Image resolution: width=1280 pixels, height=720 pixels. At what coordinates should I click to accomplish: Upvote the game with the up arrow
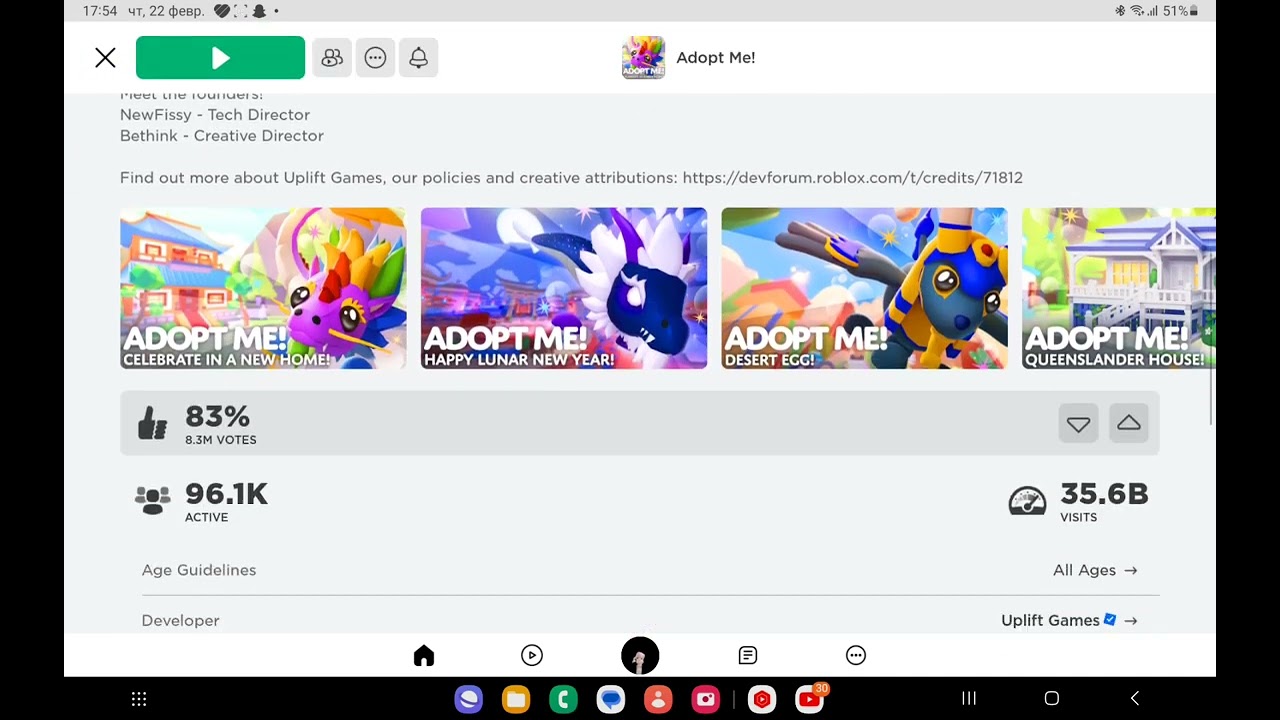click(1129, 424)
